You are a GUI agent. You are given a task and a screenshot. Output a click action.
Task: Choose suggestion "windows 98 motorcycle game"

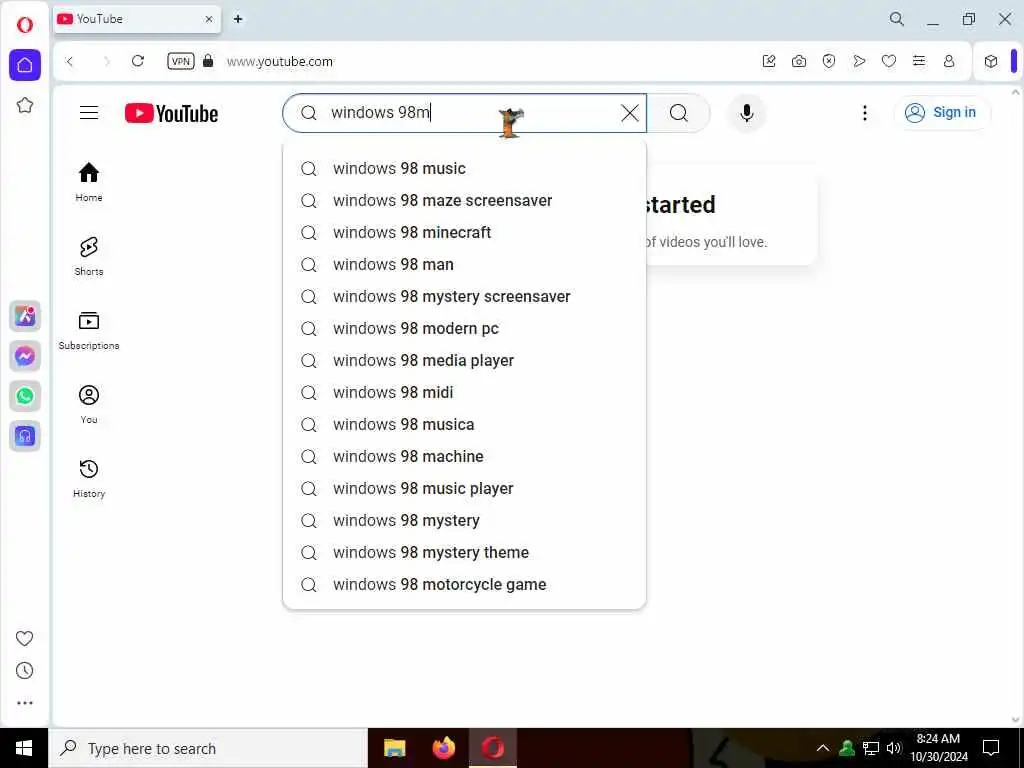pyautogui.click(x=464, y=584)
